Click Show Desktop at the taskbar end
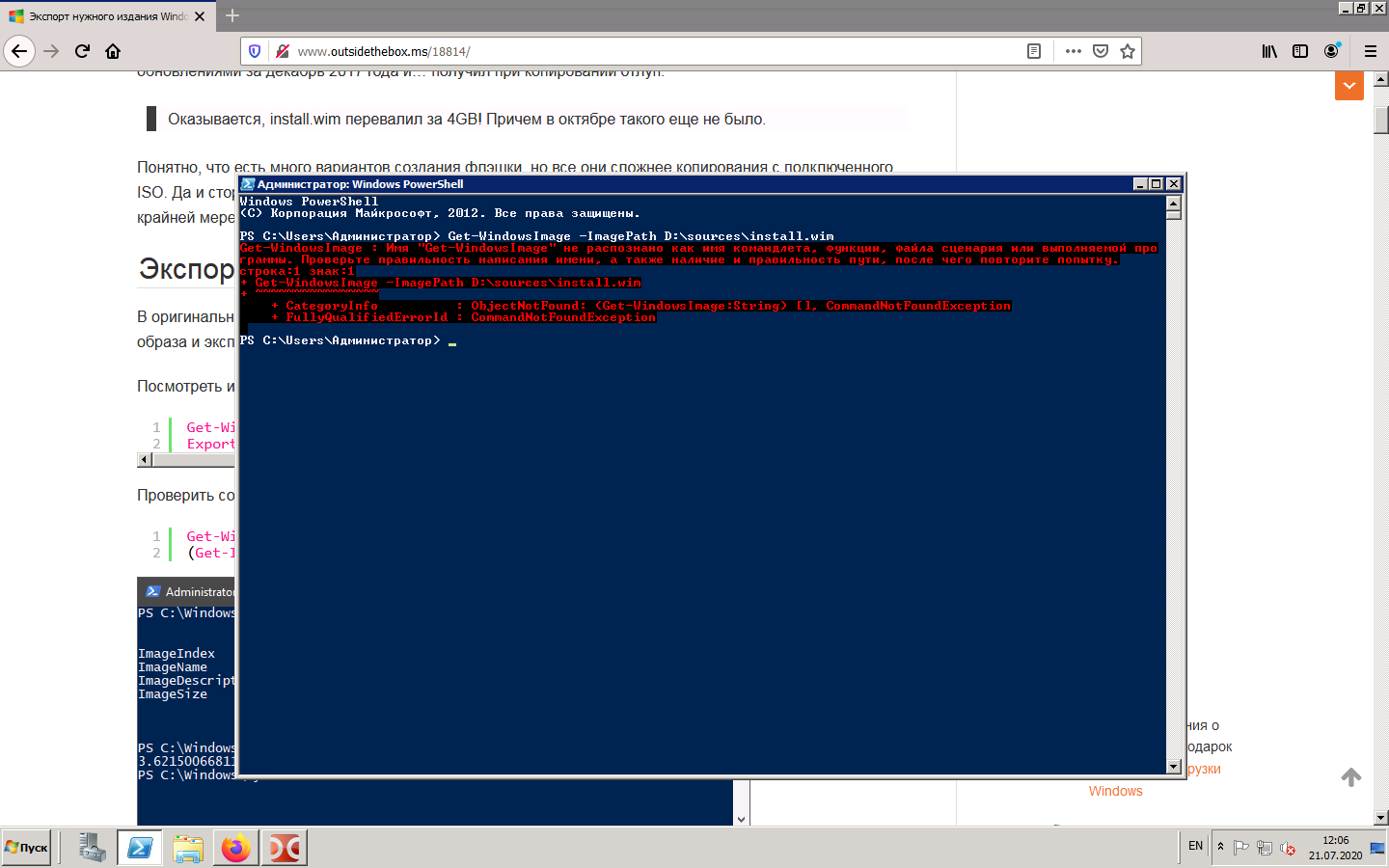This screenshot has height=868, width=1389. pyautogui.click(x=1377, y=848)
